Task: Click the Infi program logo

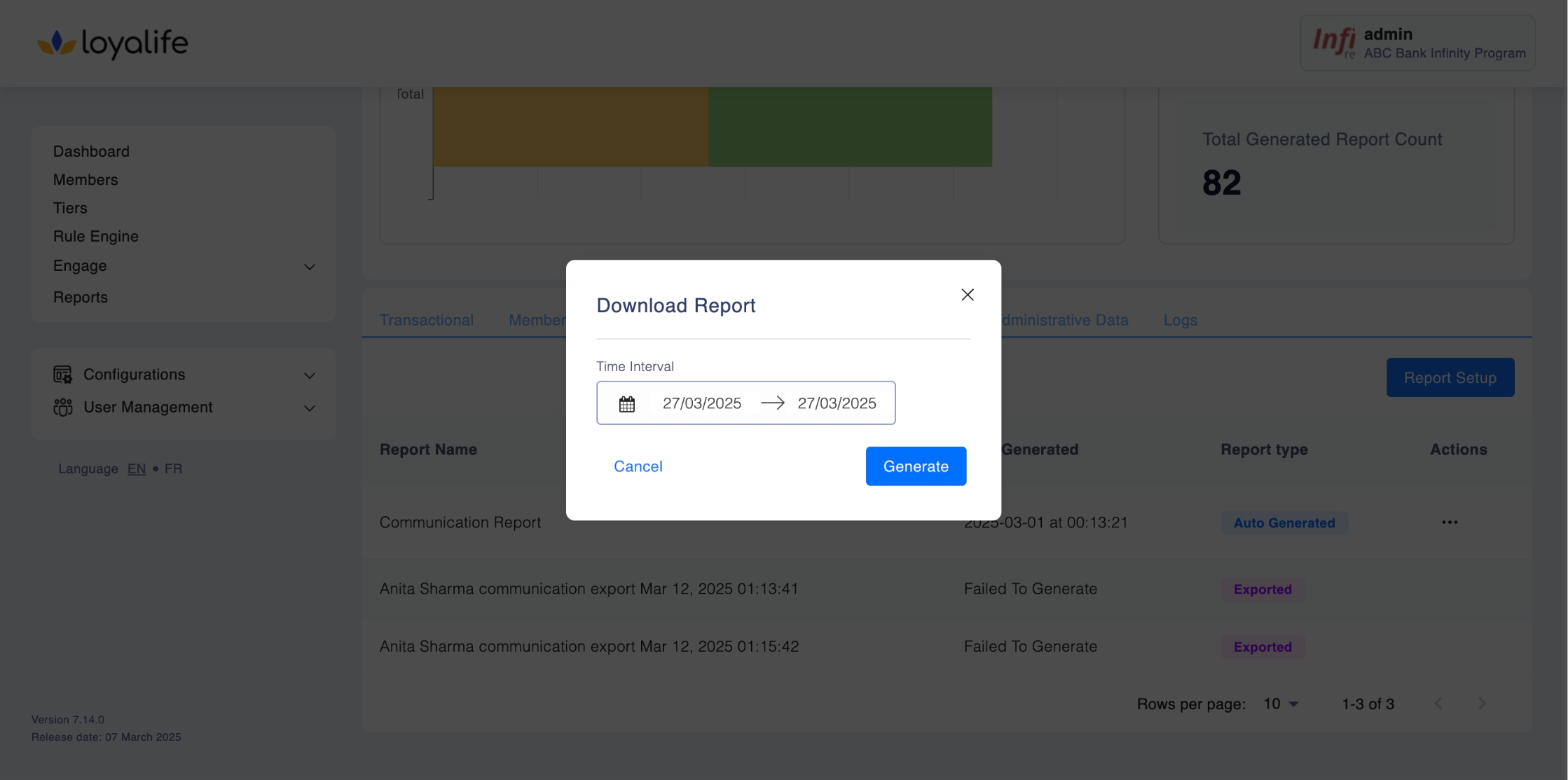Action: tap(1333, 42)
